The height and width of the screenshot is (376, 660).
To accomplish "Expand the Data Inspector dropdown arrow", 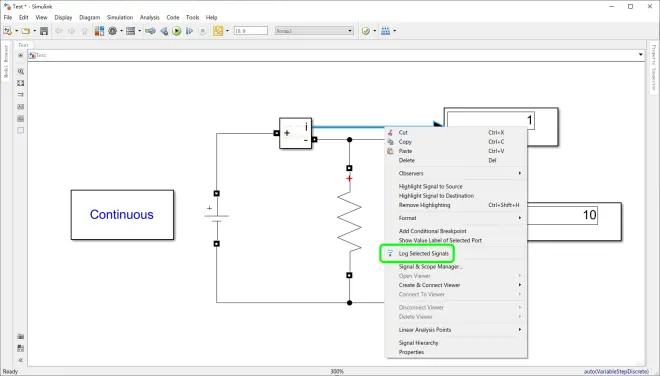I will pyautogui.click(x=227, y=31).
